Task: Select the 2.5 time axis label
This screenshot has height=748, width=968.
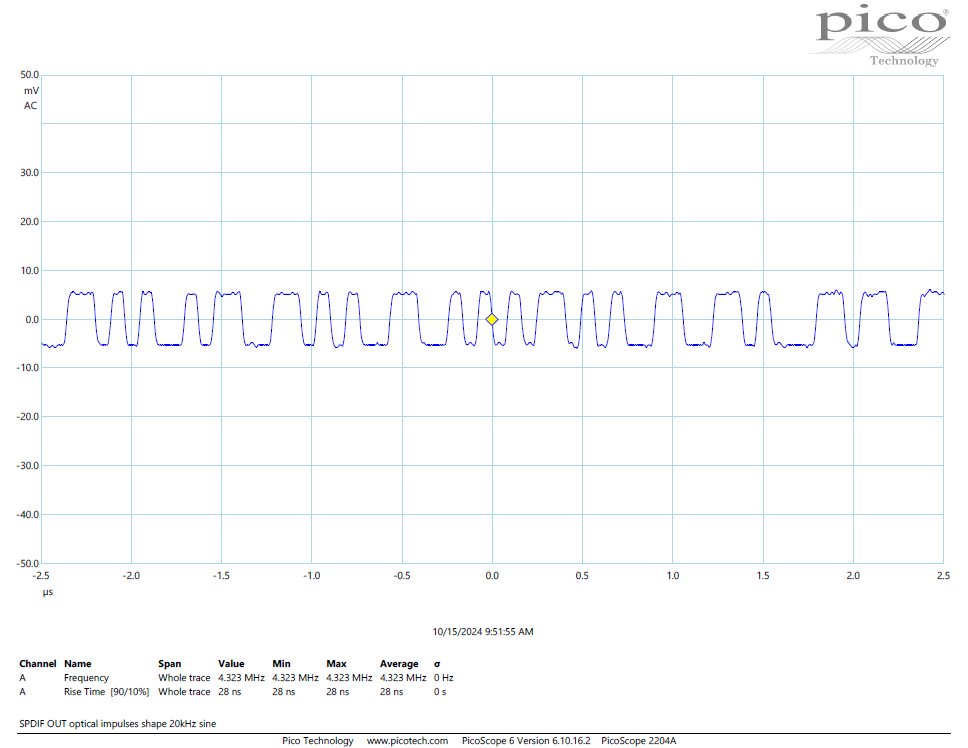Action: click(x=943, y=576)
